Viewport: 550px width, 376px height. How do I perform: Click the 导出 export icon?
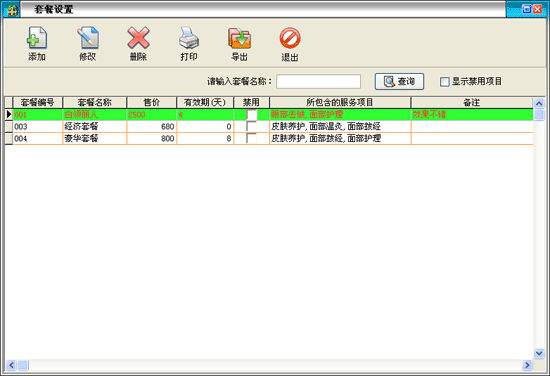240,38
